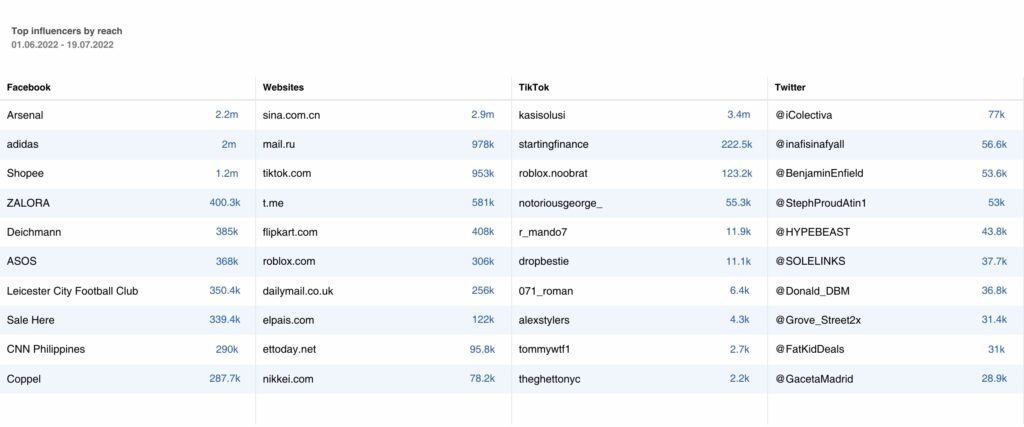Click the 123.2k reach figure
The height and width of the screenshot is (427, 1024).
[737, 174]
